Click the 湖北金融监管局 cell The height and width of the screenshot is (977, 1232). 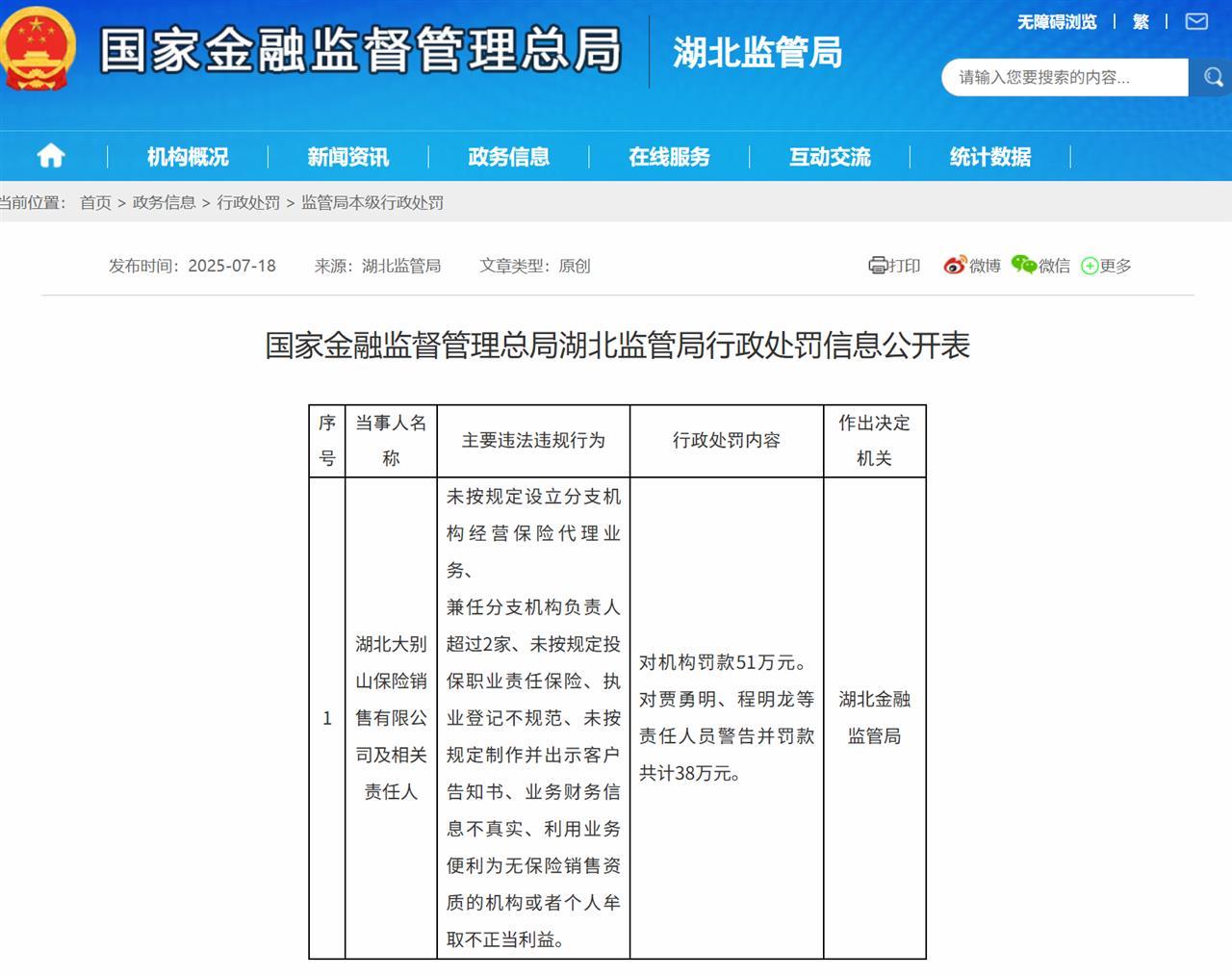[x=874, y=718]
